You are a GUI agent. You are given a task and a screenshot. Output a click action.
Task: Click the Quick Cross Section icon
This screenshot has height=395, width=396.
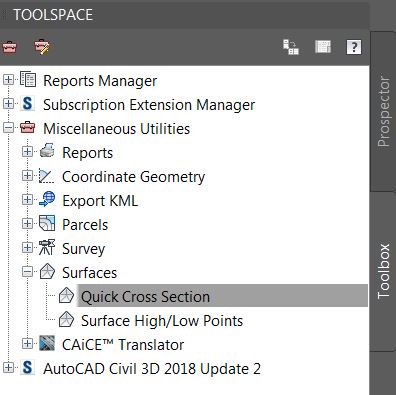tap(66, 295)
